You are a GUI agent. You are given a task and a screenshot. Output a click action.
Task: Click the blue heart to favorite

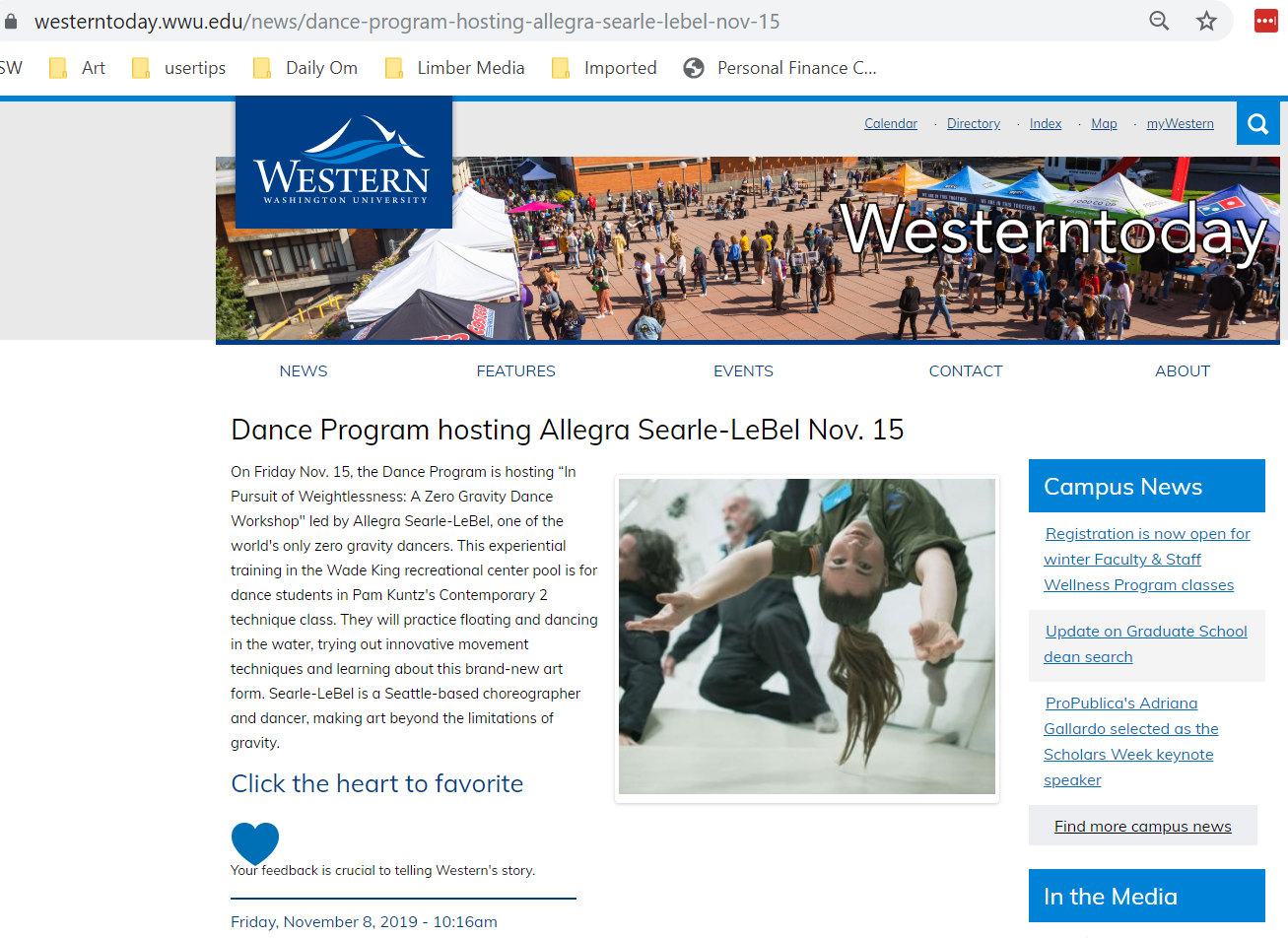(255, 843)
